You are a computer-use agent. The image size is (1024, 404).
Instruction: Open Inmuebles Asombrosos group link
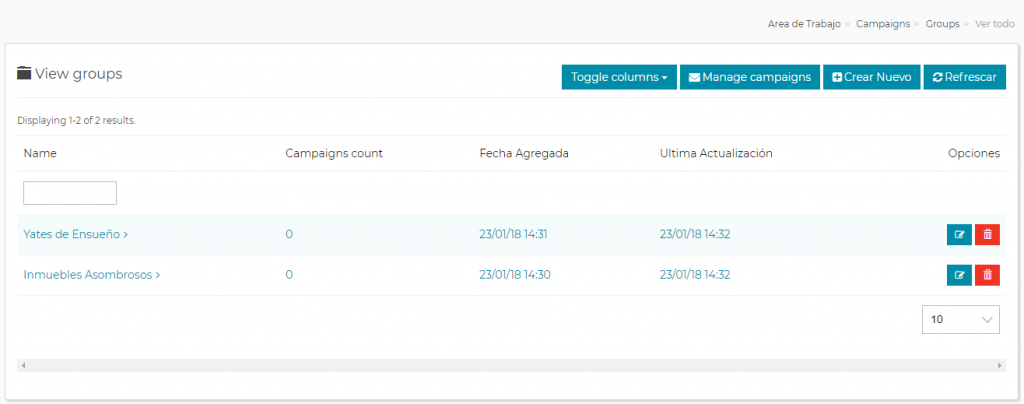click(92, 275)
